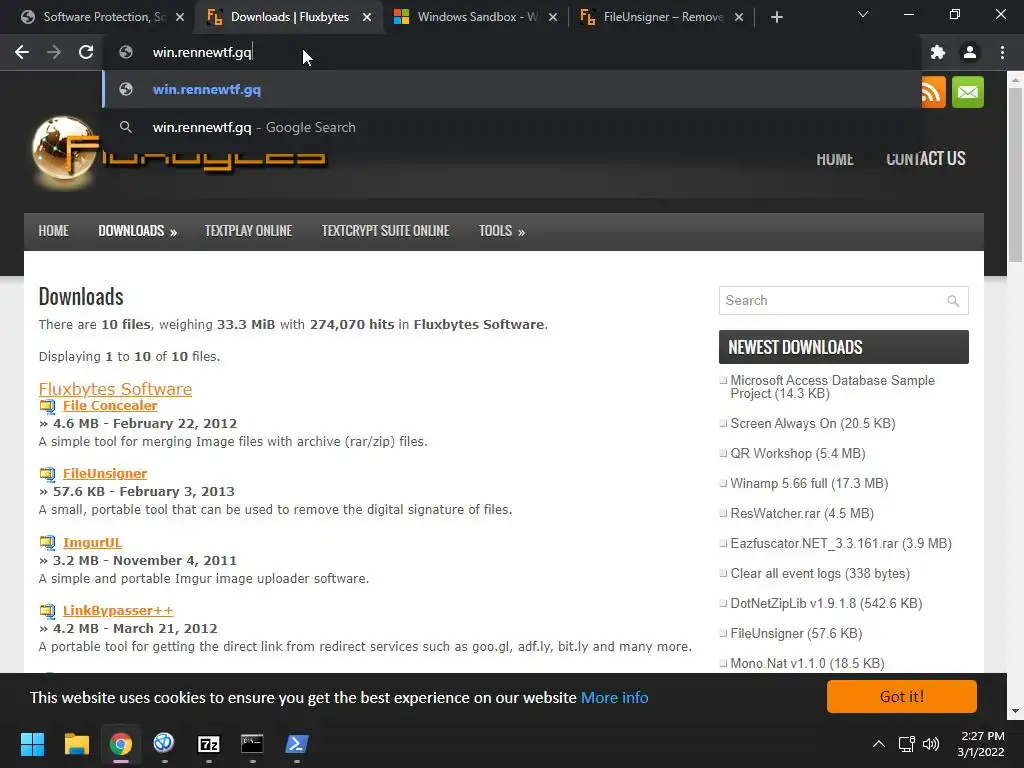
Task: Open TEXTCRYPT SUITE ONLINE nav item
Action: coord(385,231)
